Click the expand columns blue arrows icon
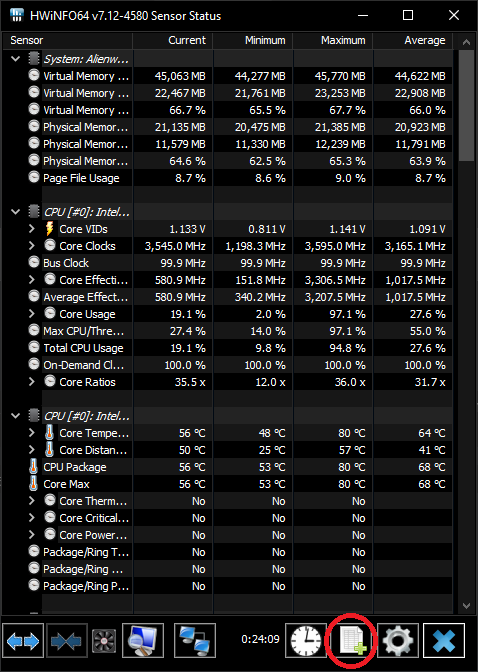478x672 pixels. (23, 641)
